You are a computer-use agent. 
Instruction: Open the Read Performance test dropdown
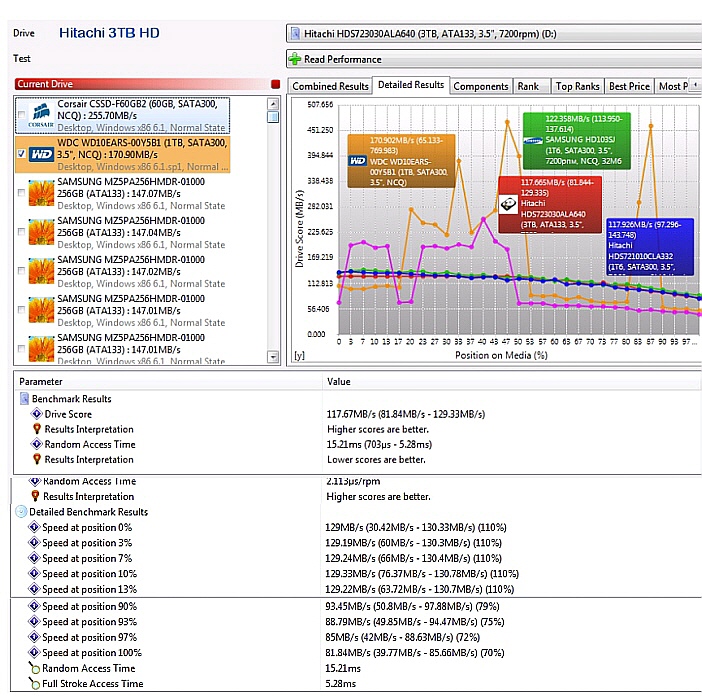click(494, 59)
